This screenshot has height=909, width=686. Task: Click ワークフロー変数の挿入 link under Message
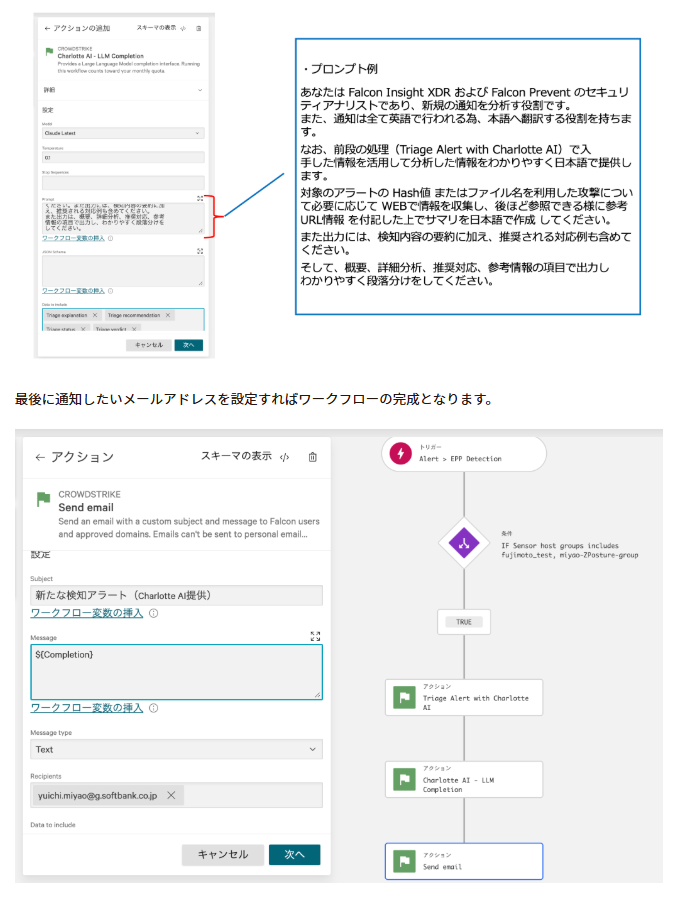tap(87, 708)
